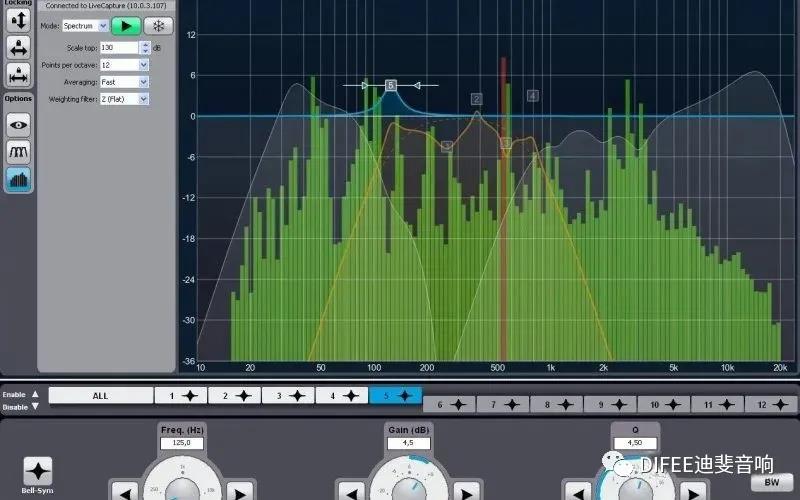800x500 pixels.
Task: Click the Bell-Sym filter type icon
Action: point(38,471)
